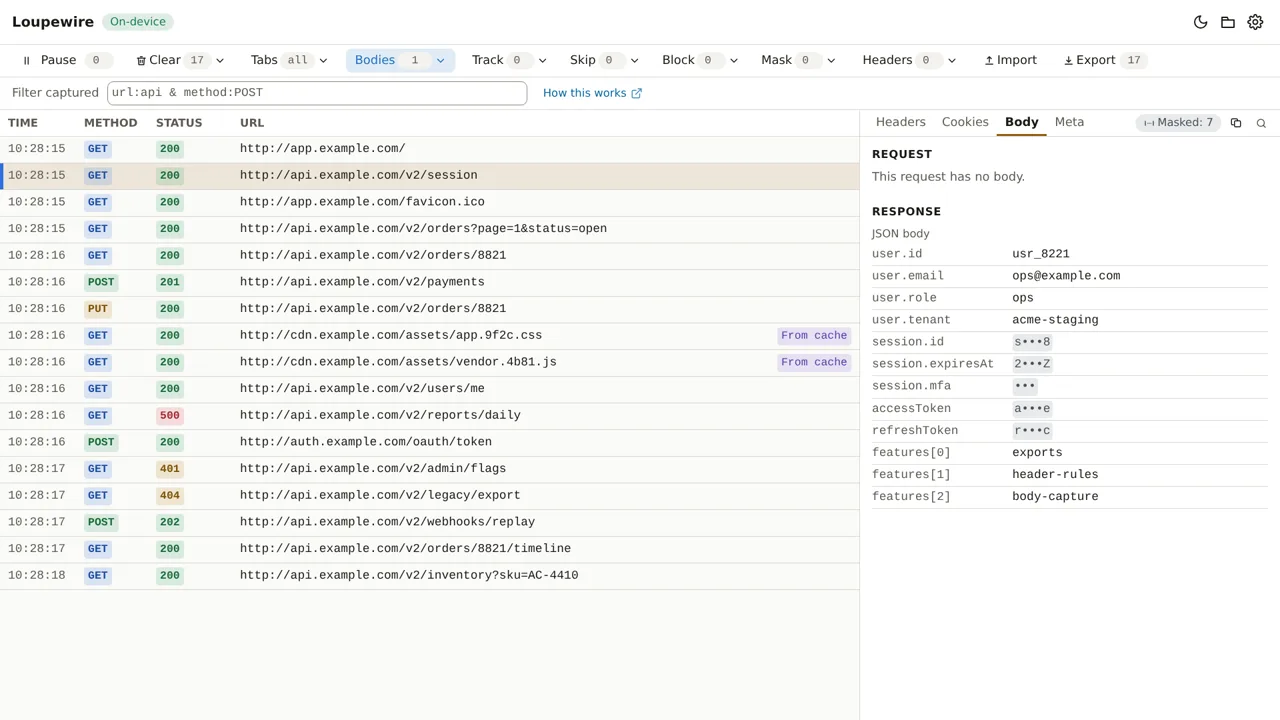Open the Cookies tab

pos(965,122)
